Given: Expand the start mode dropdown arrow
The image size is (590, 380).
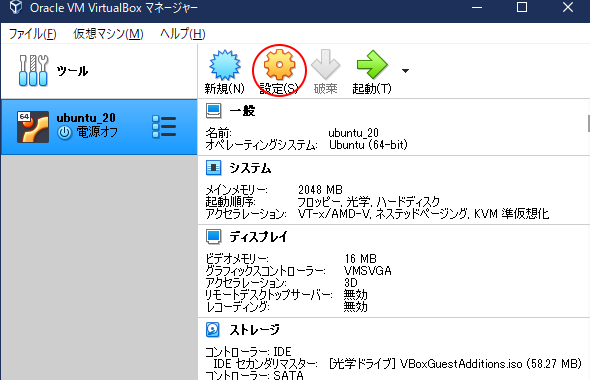Looking at the screenshot, I should [x=405, y=71].
